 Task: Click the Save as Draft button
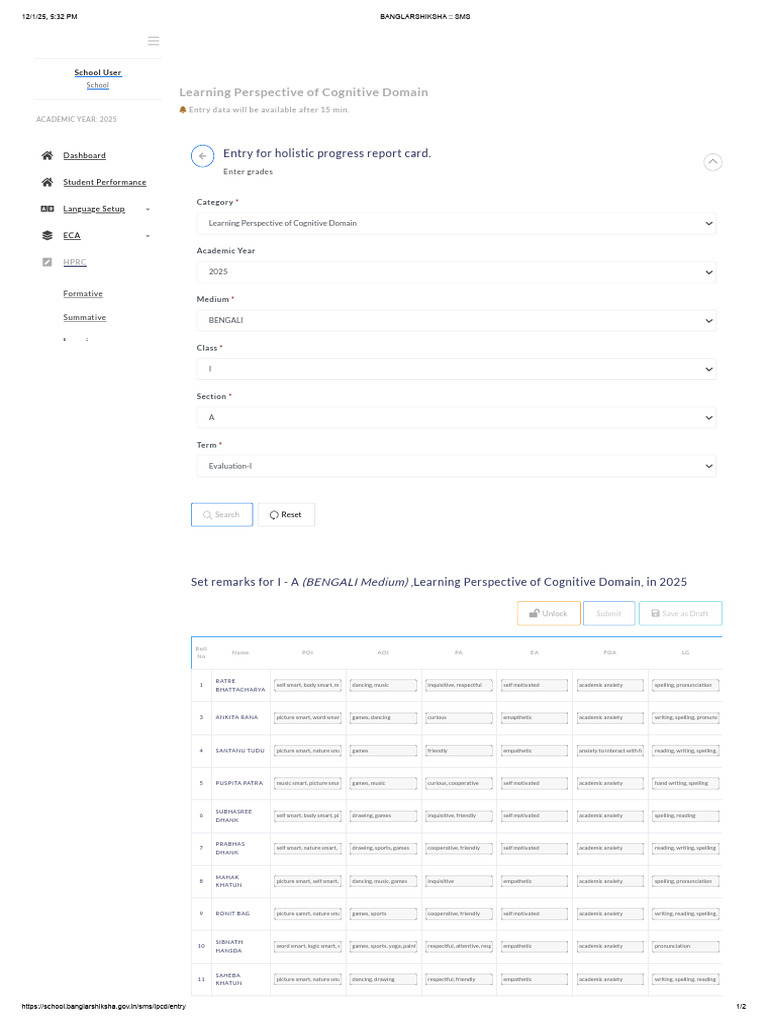point(680,614)
